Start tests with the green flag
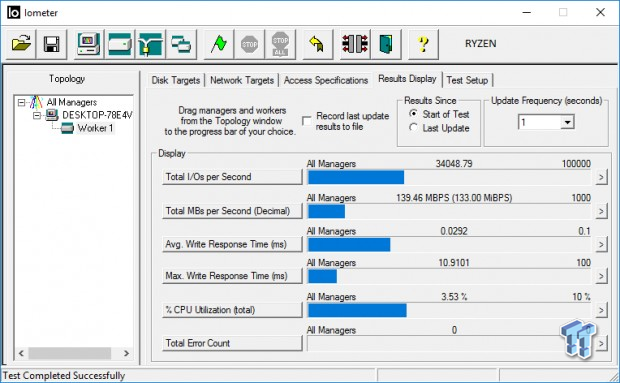Image resolution: width=620 pixels, height=383 pixels. [x=219, y=44]
